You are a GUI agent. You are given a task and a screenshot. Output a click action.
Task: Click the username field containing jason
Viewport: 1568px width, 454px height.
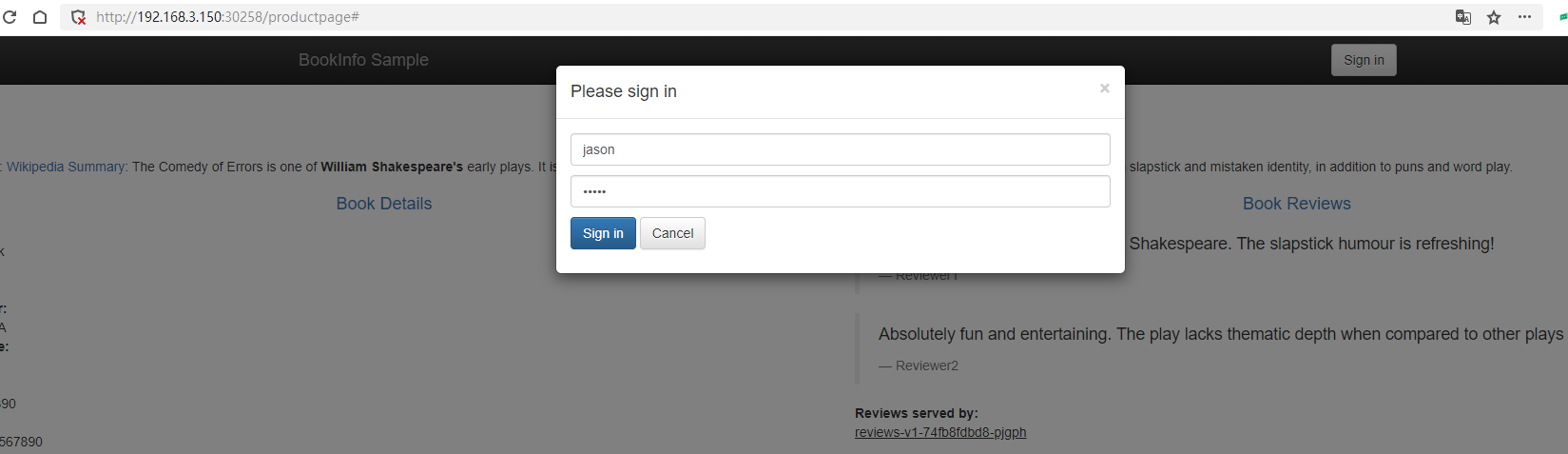(840, 149)
